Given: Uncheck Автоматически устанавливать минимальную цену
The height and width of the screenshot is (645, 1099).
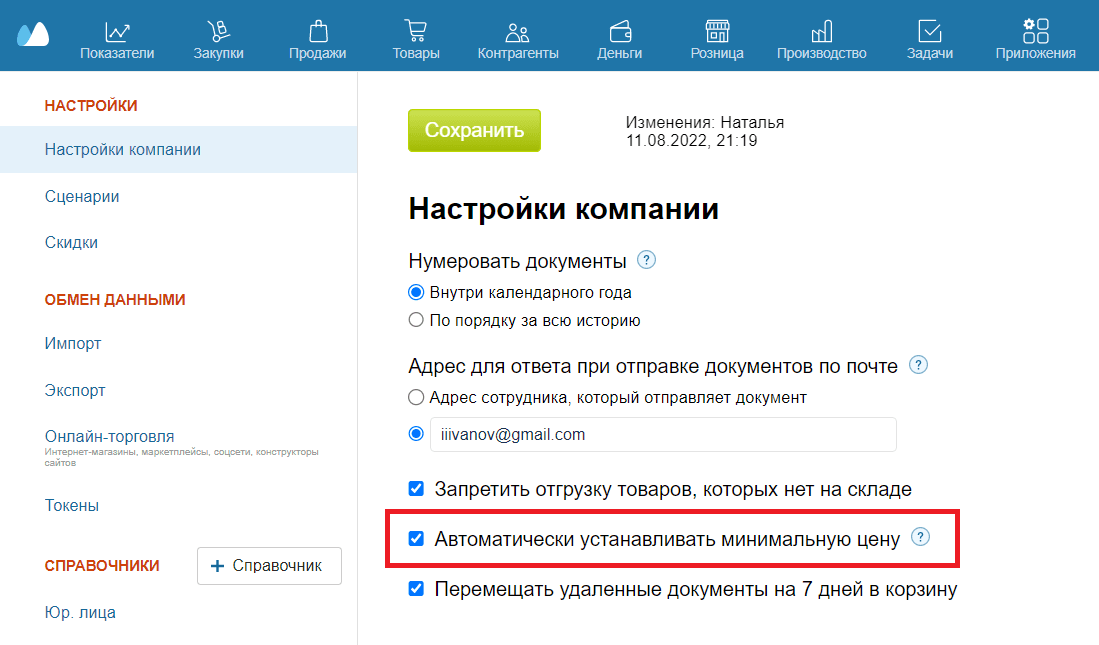Looking at the screenshot, I should pyautogui.click(x=415, y=538).
